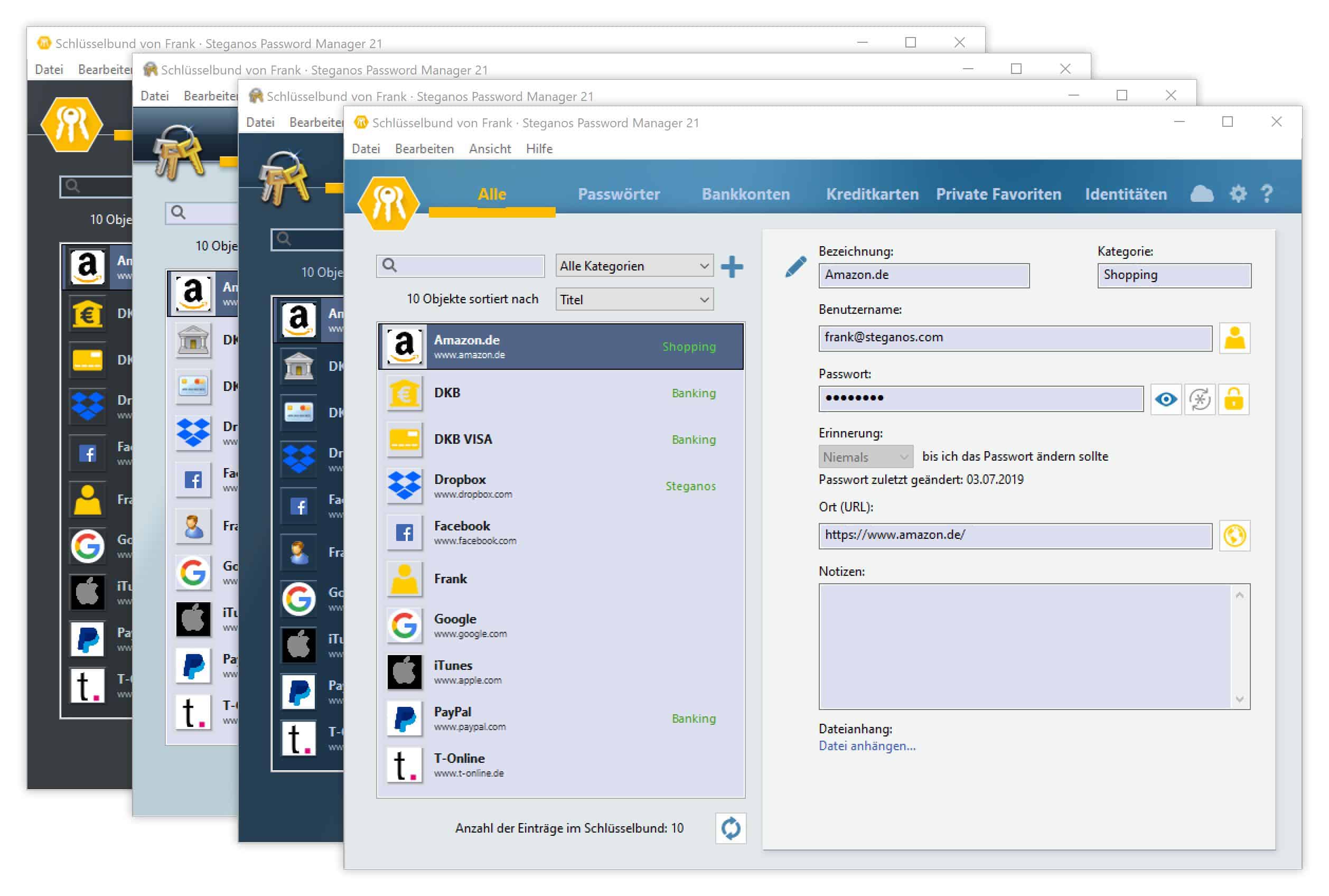Click the hexagon logo in the dark back window
The image size is (1329, 896).
(x=71, y=124)
